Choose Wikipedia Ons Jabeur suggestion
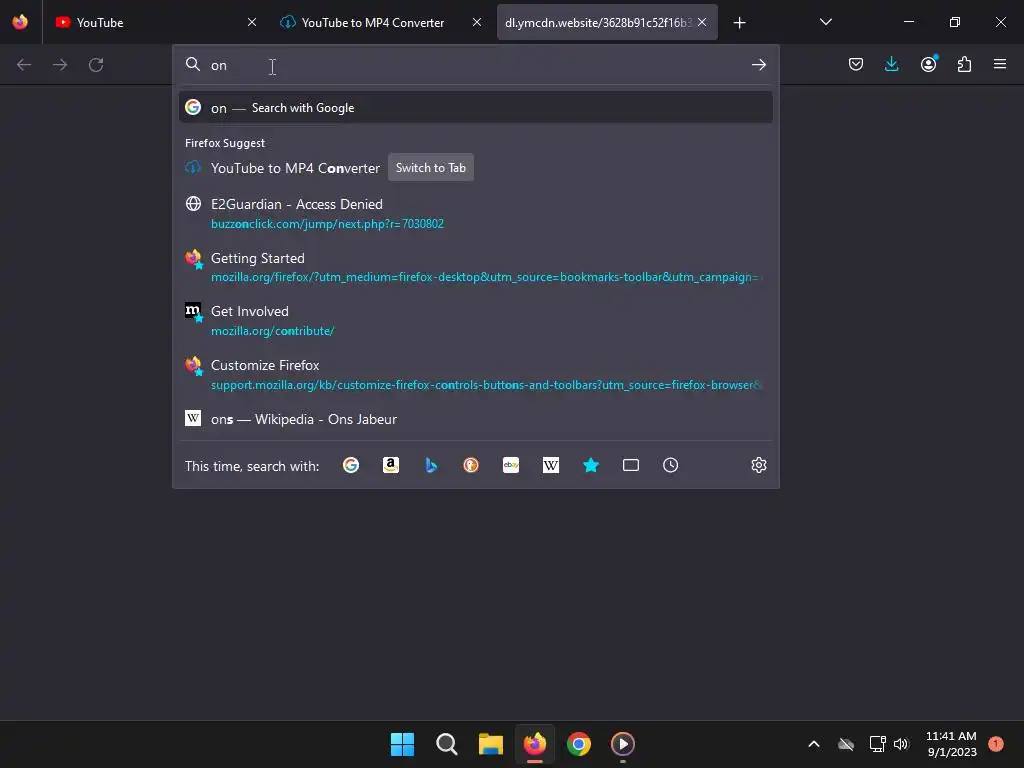1024x768 pixels. coord(475,419)
